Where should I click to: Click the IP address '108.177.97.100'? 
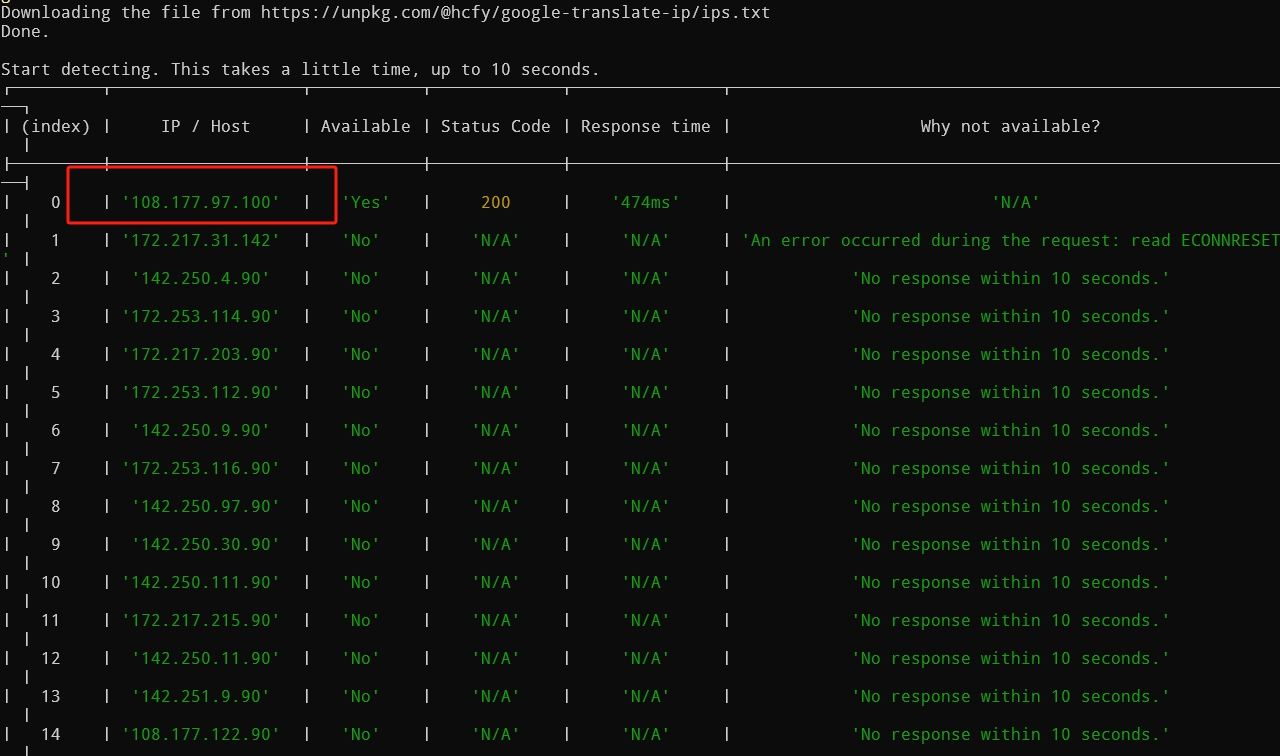201,202
